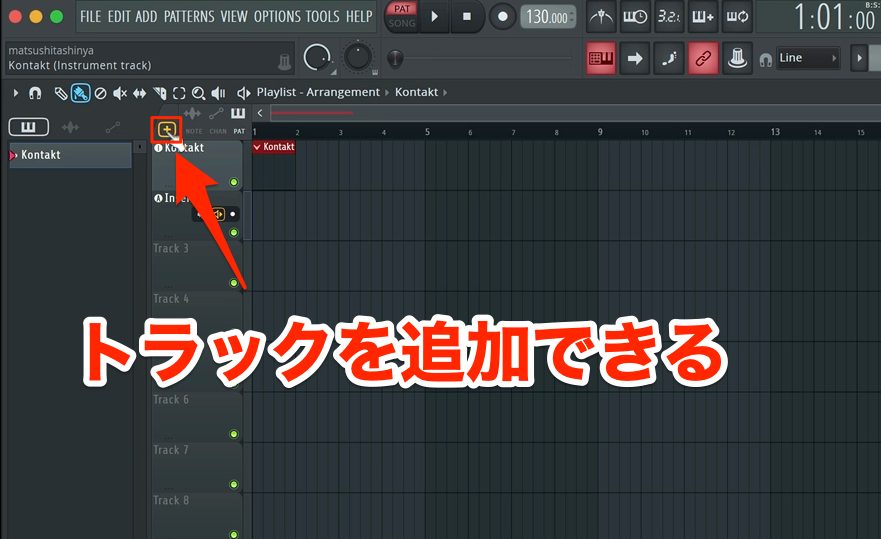Open playlist options menu arrow
This screenshot has height=539, width=881.
tap(16, 93)
